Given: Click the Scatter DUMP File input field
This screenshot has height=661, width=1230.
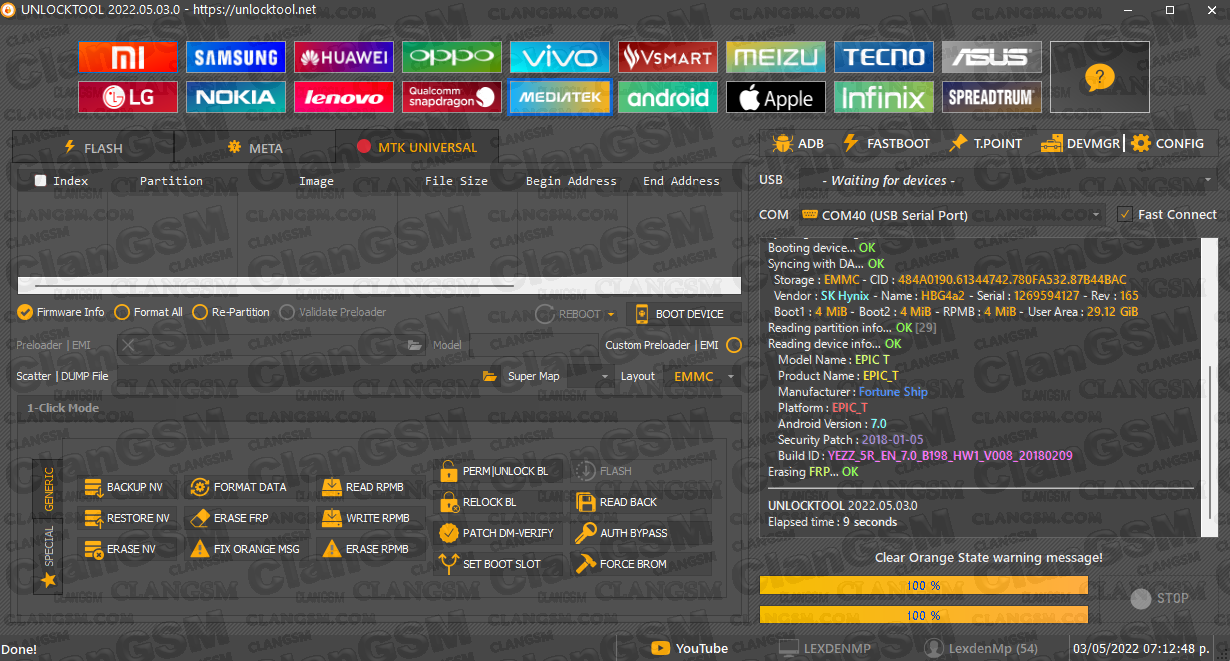Looking at the screenshot, I should pos(296,376).
